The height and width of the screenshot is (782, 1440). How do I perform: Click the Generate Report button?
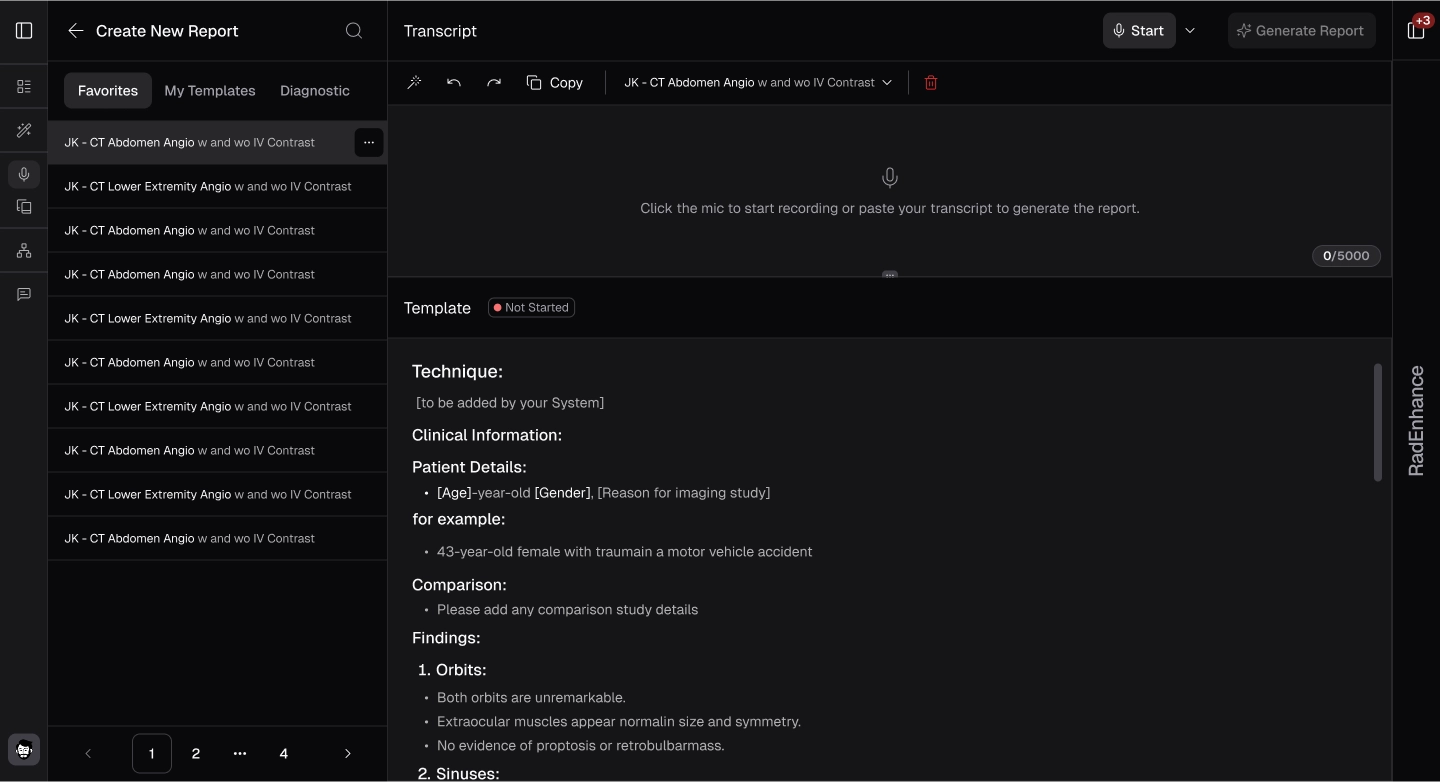1301,31
